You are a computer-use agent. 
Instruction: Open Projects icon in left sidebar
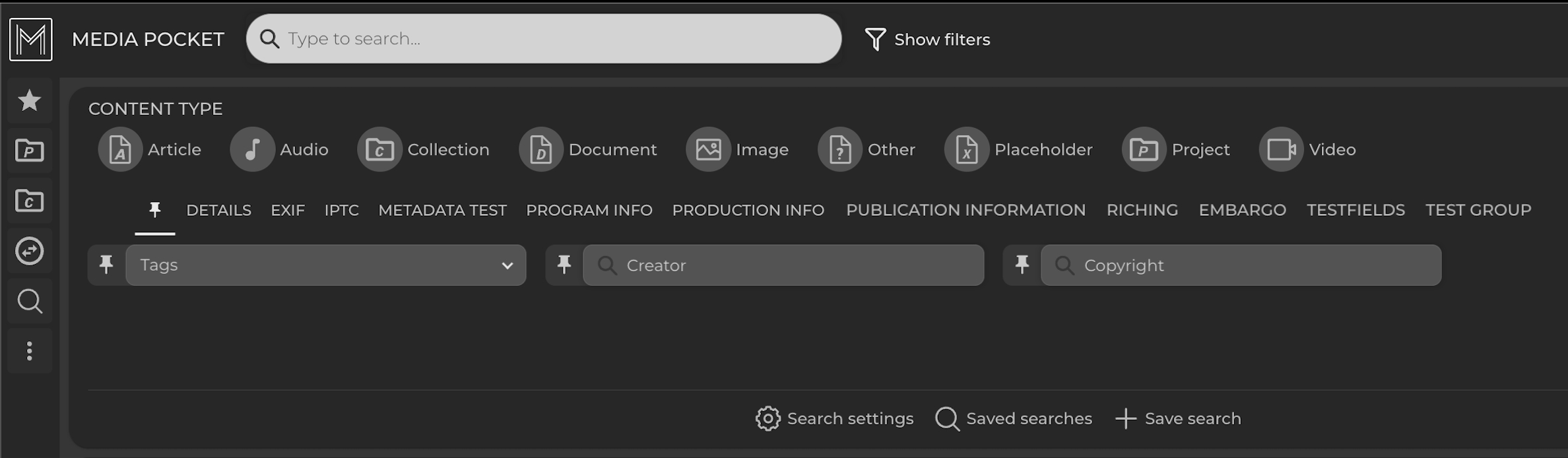tap(29, 151)
